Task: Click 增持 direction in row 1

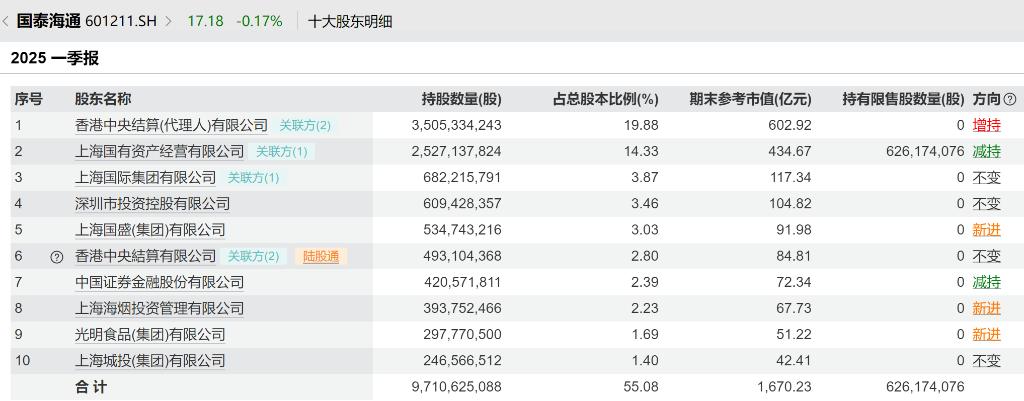Action: point(986,125)
